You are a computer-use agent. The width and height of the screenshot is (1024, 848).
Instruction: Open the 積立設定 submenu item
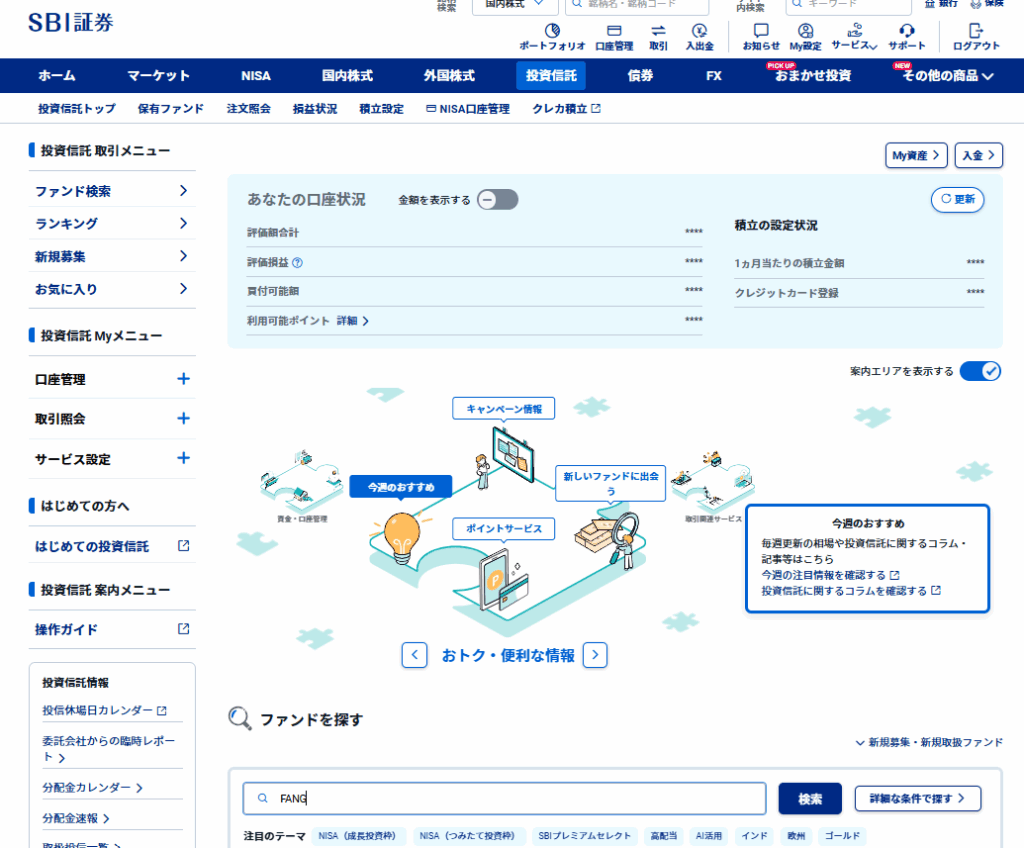click(381, 108)
